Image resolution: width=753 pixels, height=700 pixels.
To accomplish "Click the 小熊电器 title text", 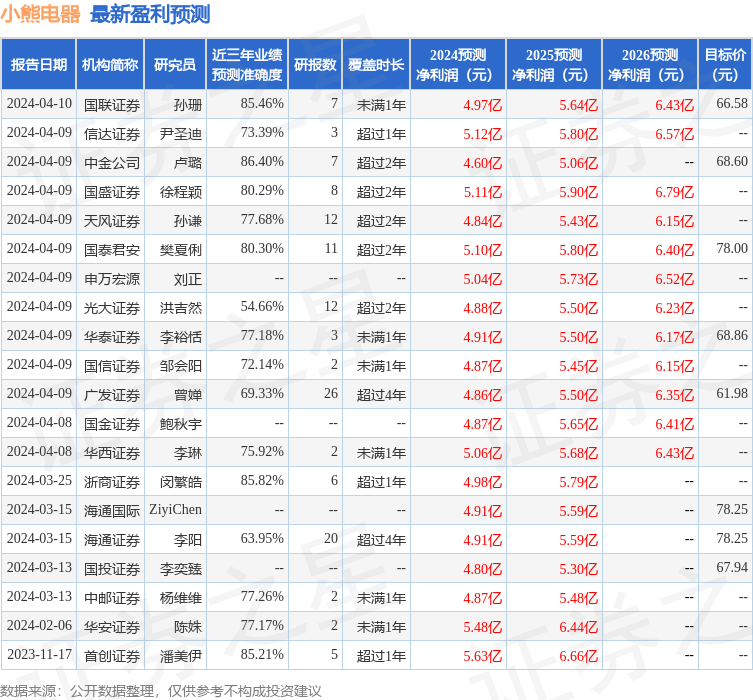I will (40, 14).
